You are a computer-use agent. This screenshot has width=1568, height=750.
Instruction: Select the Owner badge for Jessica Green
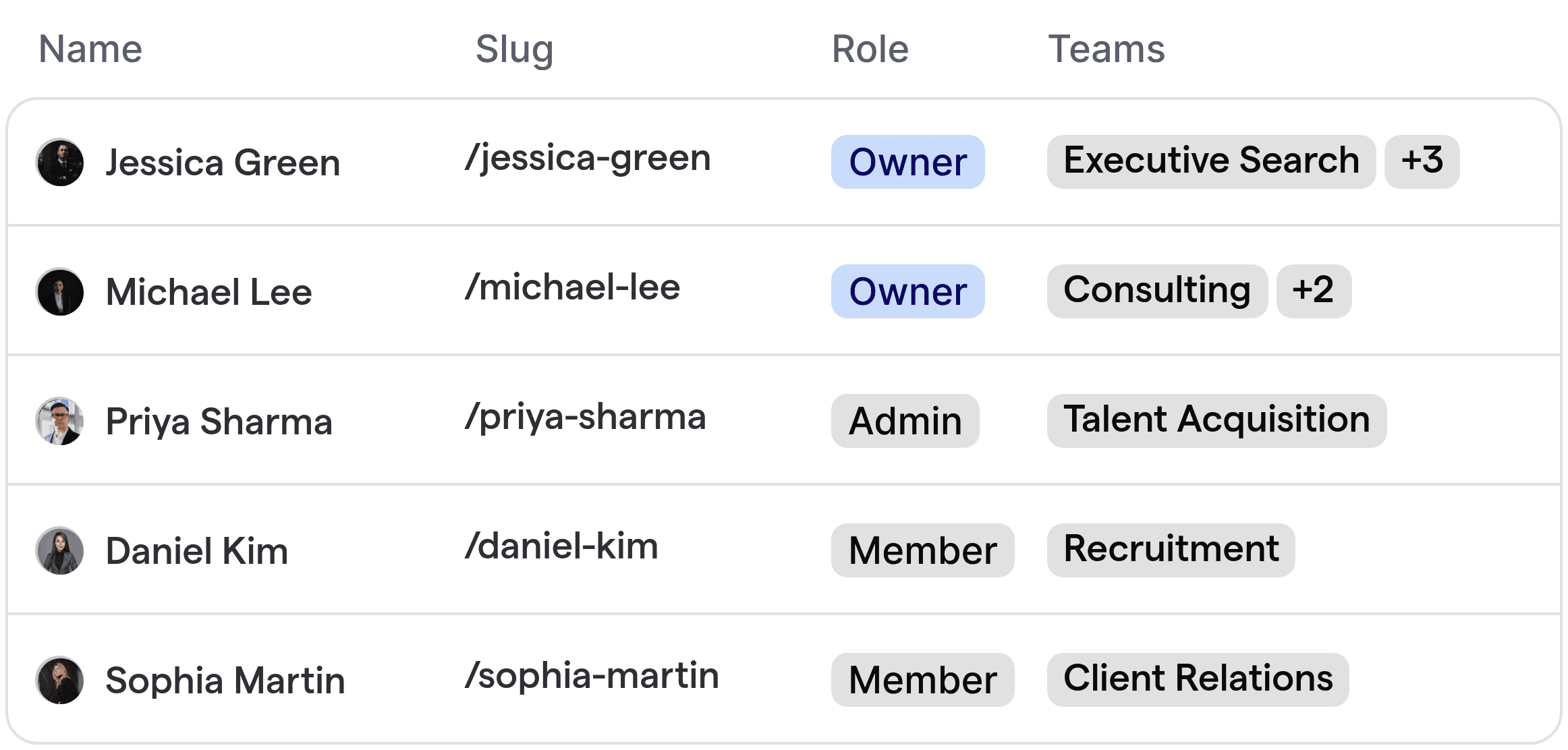coord(907,162)
